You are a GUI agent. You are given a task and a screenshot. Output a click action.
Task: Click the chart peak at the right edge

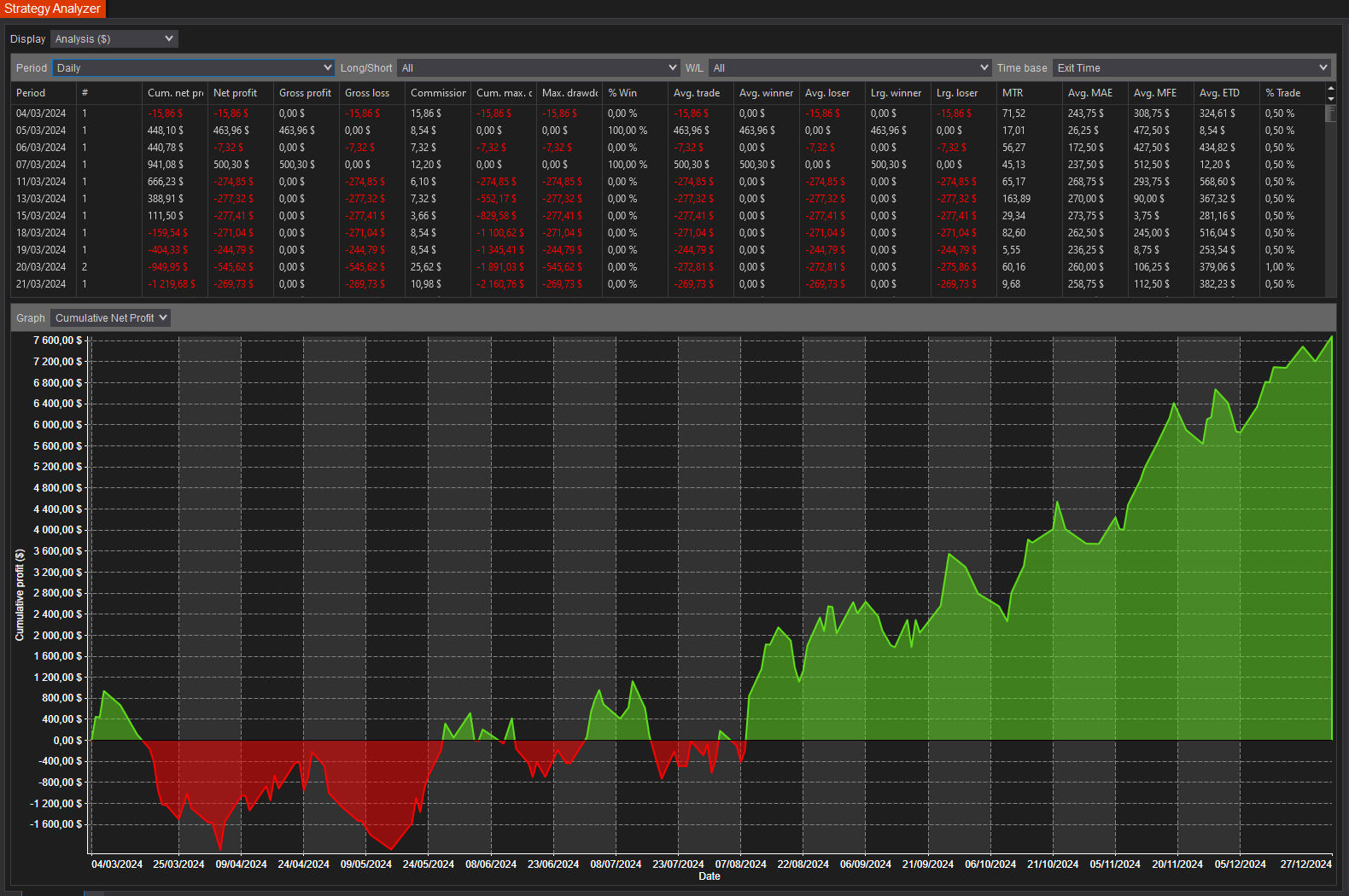(x=1331, y=338)
